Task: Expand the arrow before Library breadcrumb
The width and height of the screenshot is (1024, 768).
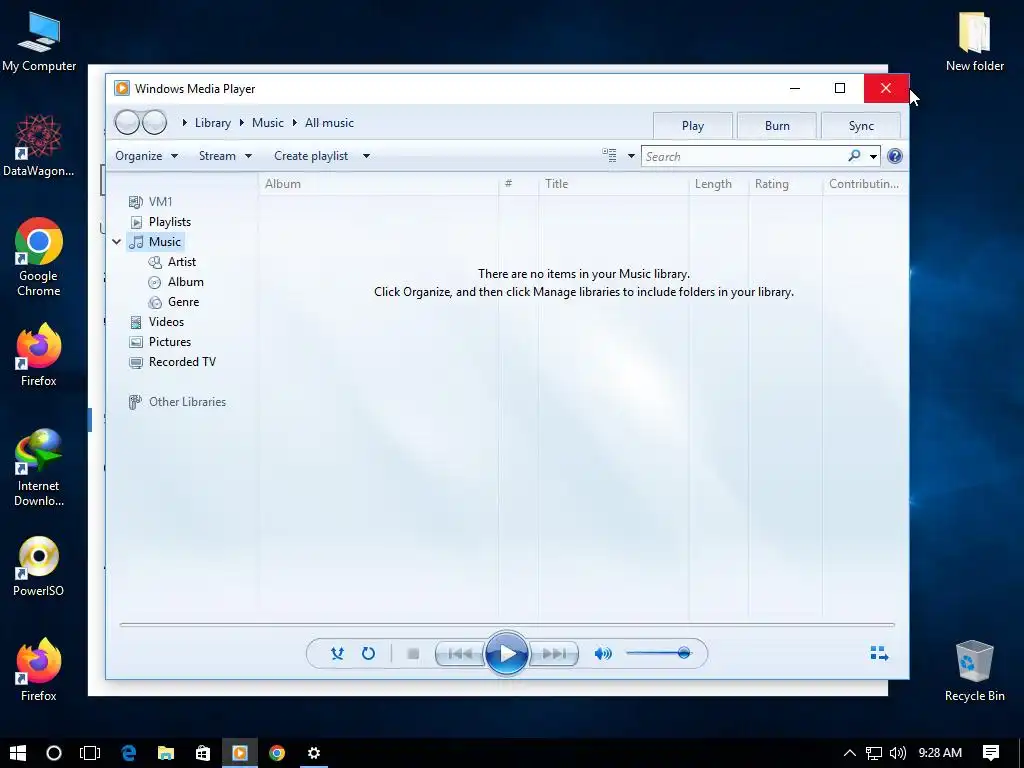Action: point(185,123)
